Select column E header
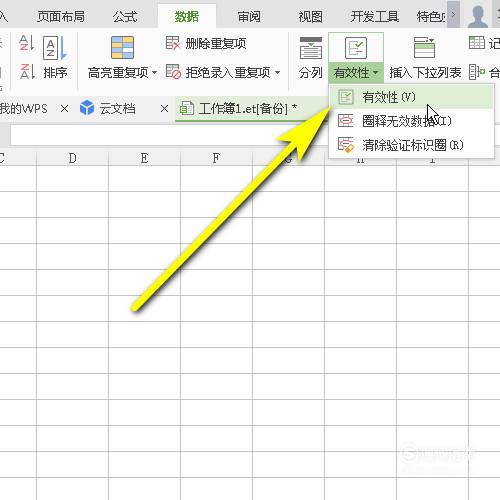Image resolution: width=500 pixels, height=500 pixels. (x=144, y=158)
